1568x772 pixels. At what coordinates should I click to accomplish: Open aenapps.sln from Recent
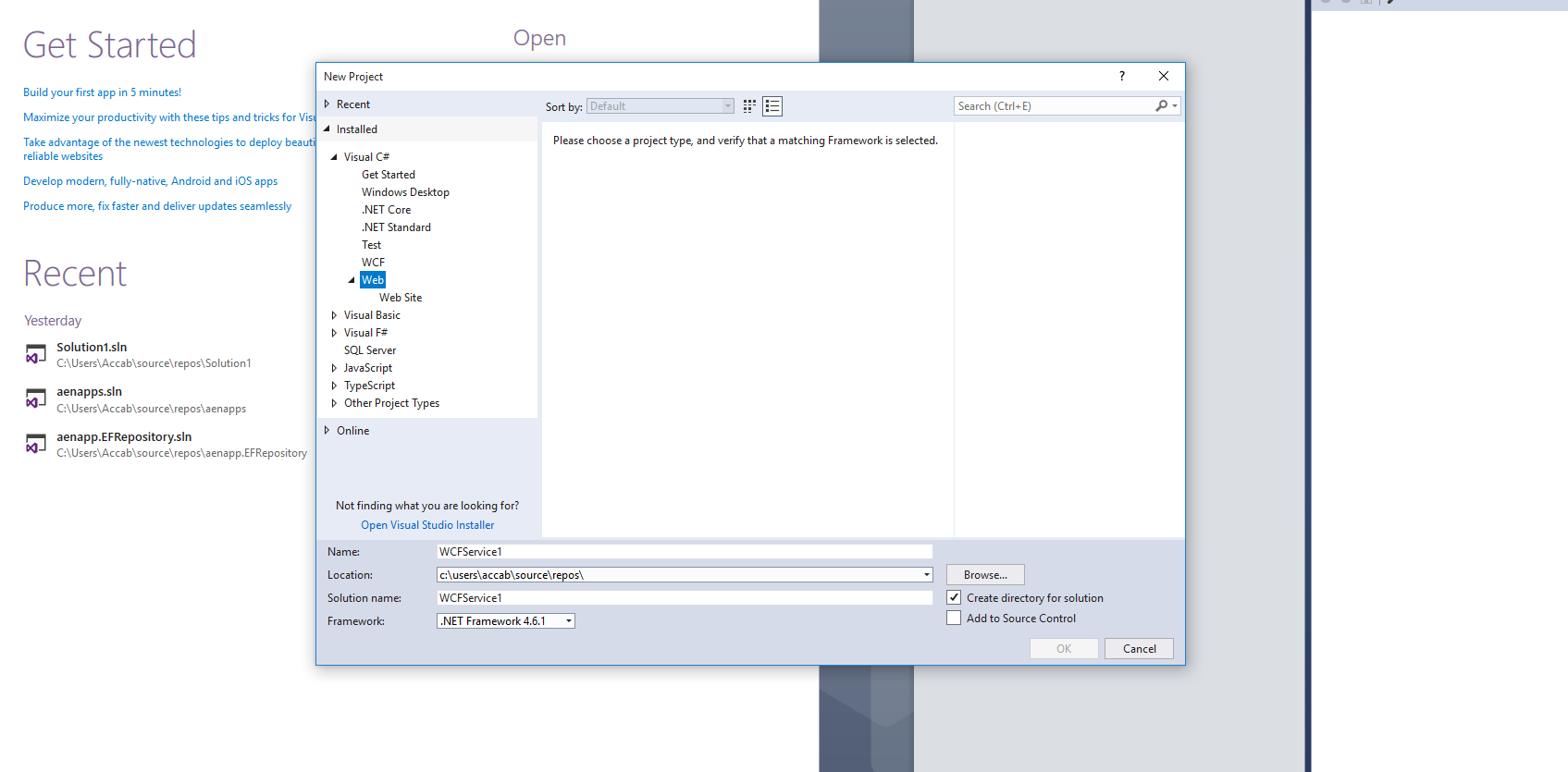[x=89, y=392]
